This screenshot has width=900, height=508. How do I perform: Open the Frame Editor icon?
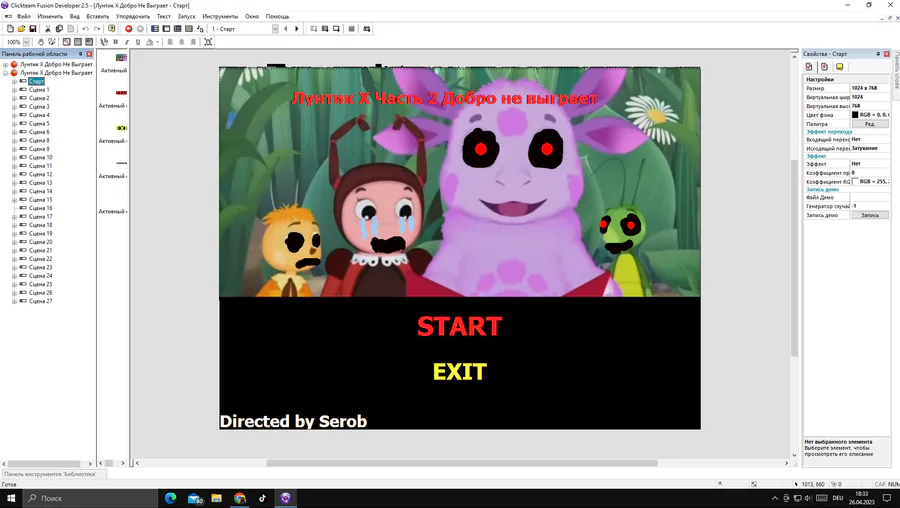(x=166, y=29)
